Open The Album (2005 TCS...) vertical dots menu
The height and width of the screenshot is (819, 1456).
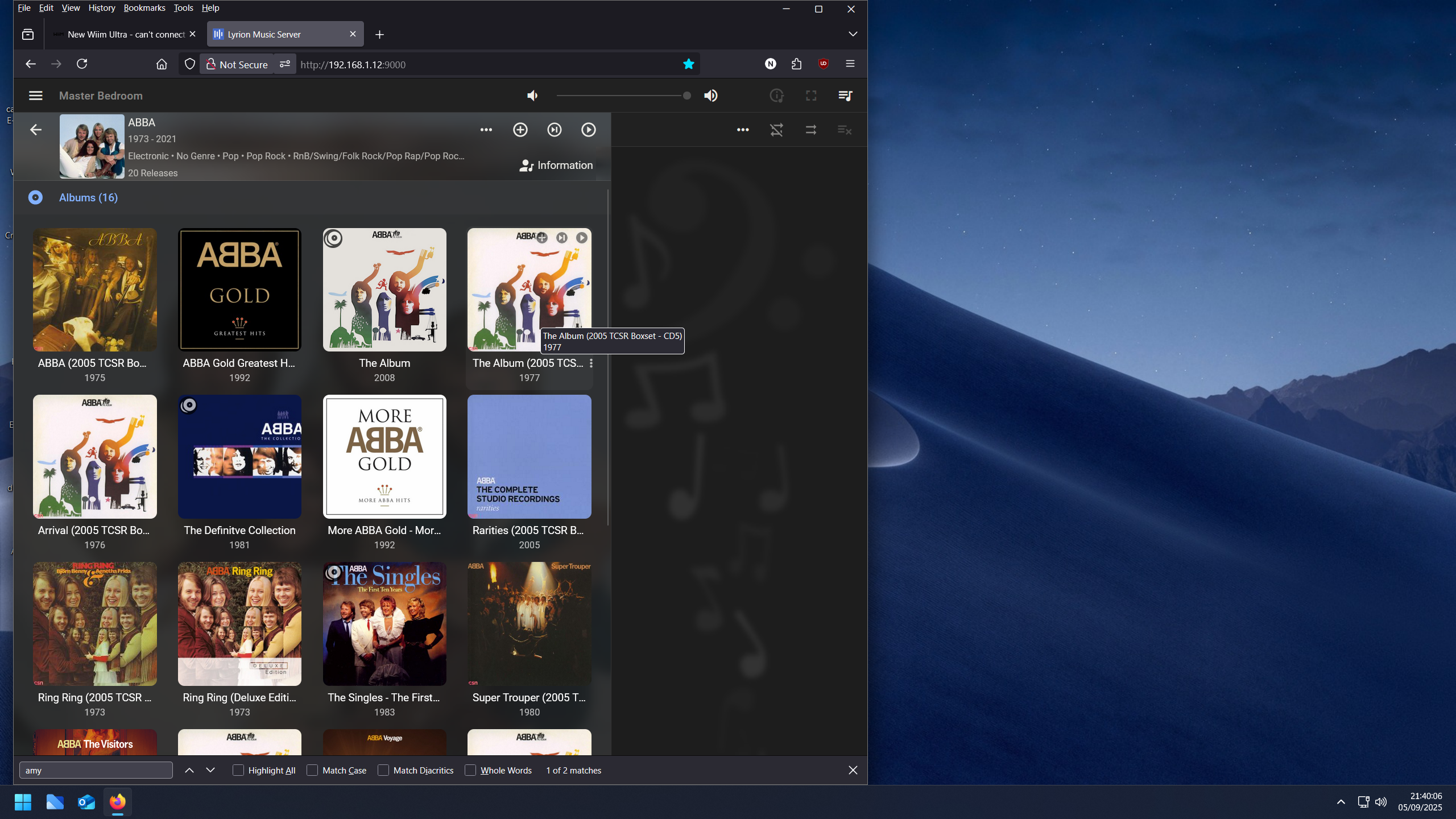pos(591,363)
